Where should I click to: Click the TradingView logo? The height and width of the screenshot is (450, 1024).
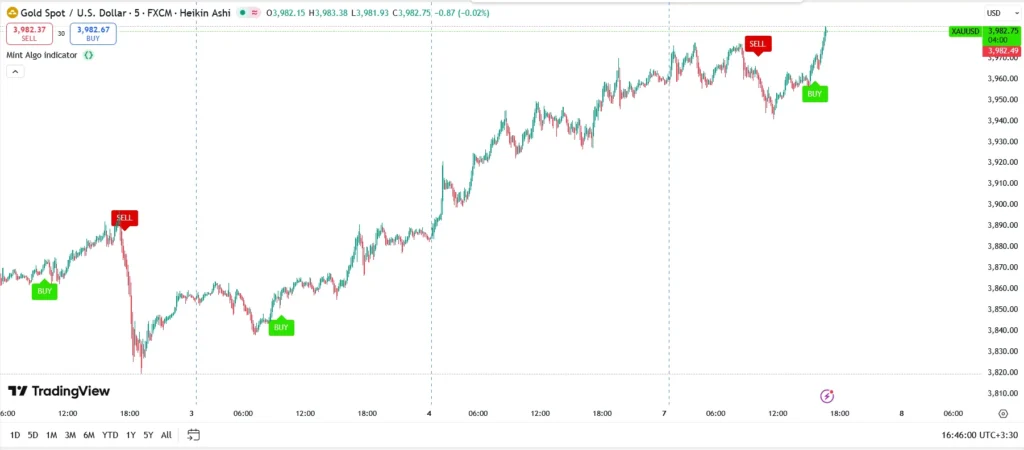[x=59, y=391]
